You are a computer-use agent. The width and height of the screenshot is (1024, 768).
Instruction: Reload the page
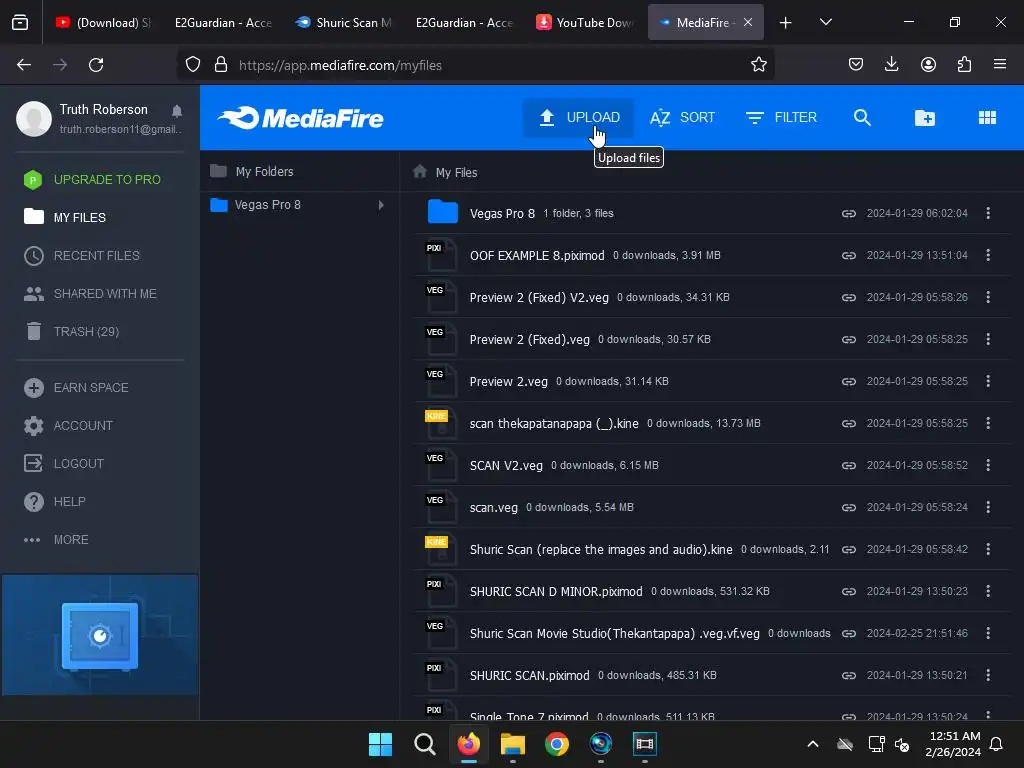[x=96, y=65]
